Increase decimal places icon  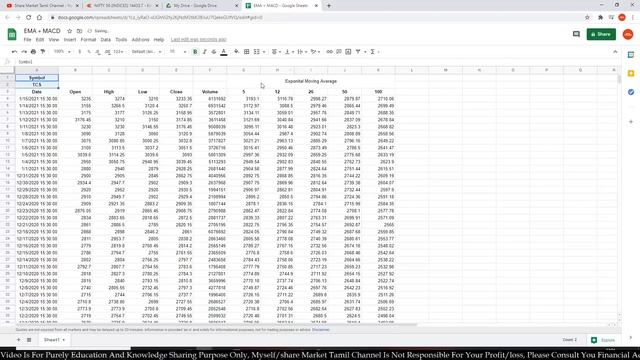pos(107,52)
